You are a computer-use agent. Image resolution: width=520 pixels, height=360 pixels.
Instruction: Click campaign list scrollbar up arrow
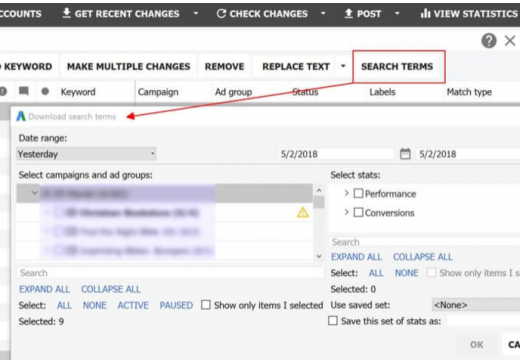(x=319, y=190)
